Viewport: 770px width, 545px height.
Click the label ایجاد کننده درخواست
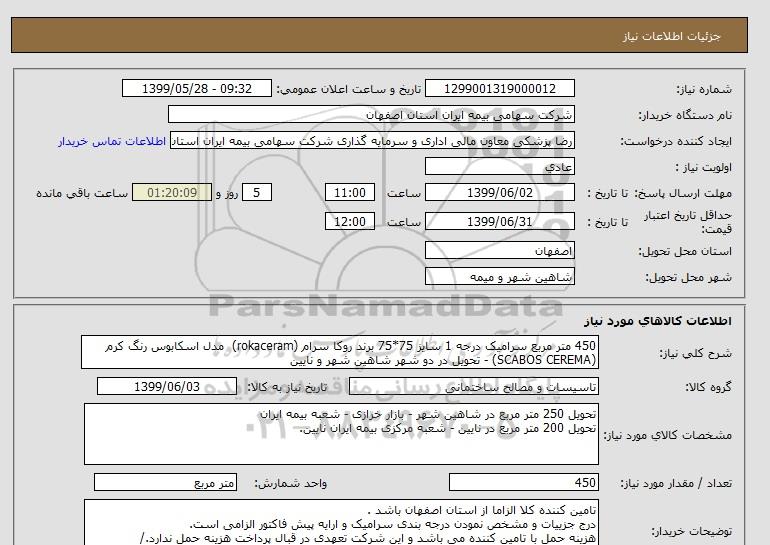[x=676, y=141]
